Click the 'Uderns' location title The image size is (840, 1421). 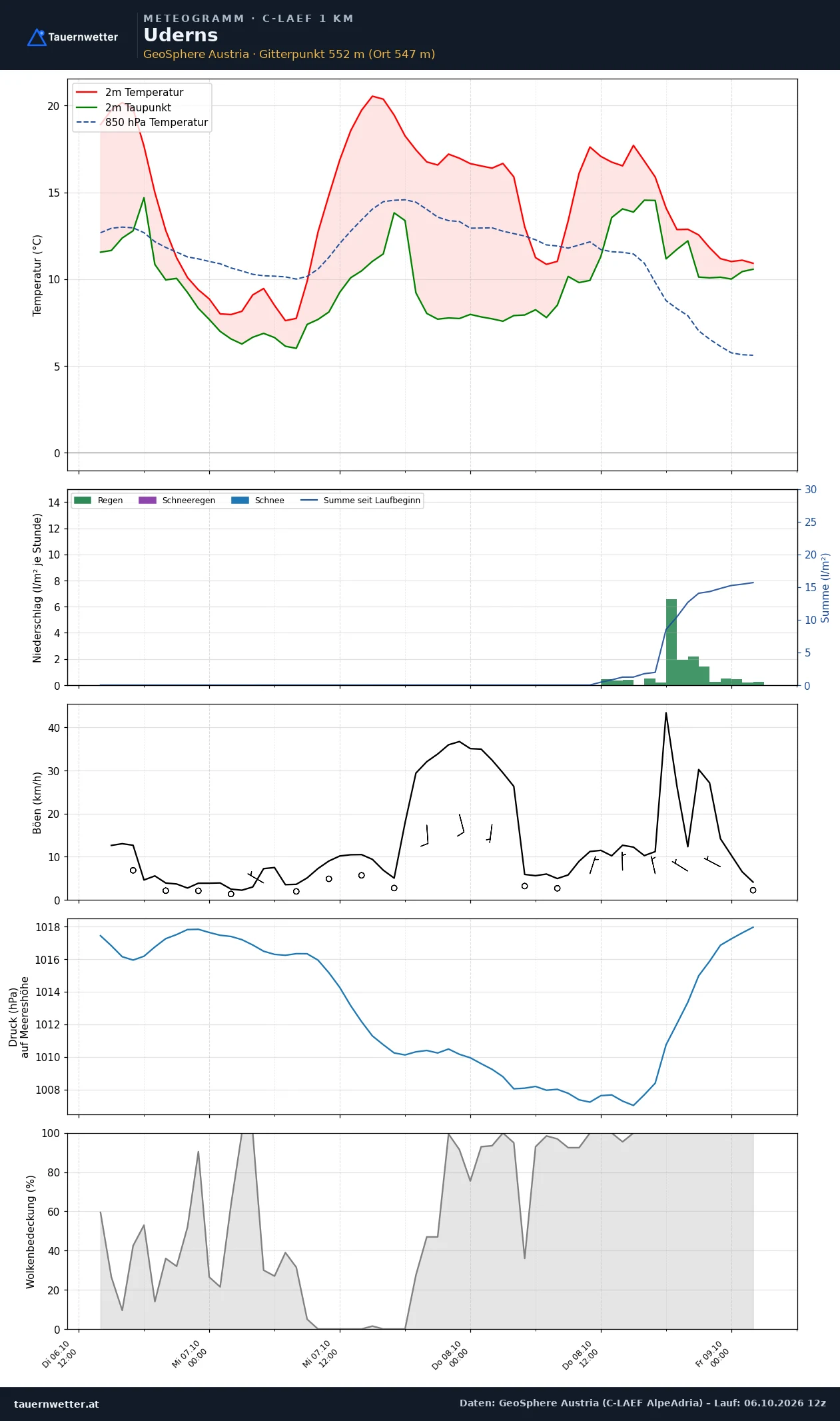[181, 35]
